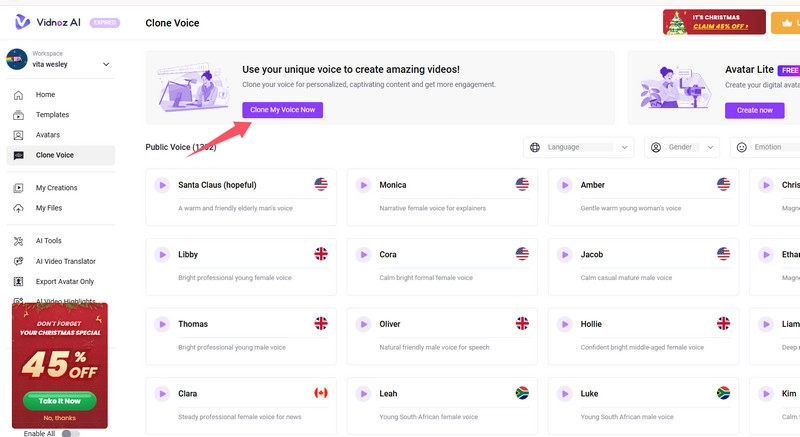Viewport: 800px width, 437px height.
Task: Play the Santa Claus (hopeful) voice preview
Action: [161, 185]
